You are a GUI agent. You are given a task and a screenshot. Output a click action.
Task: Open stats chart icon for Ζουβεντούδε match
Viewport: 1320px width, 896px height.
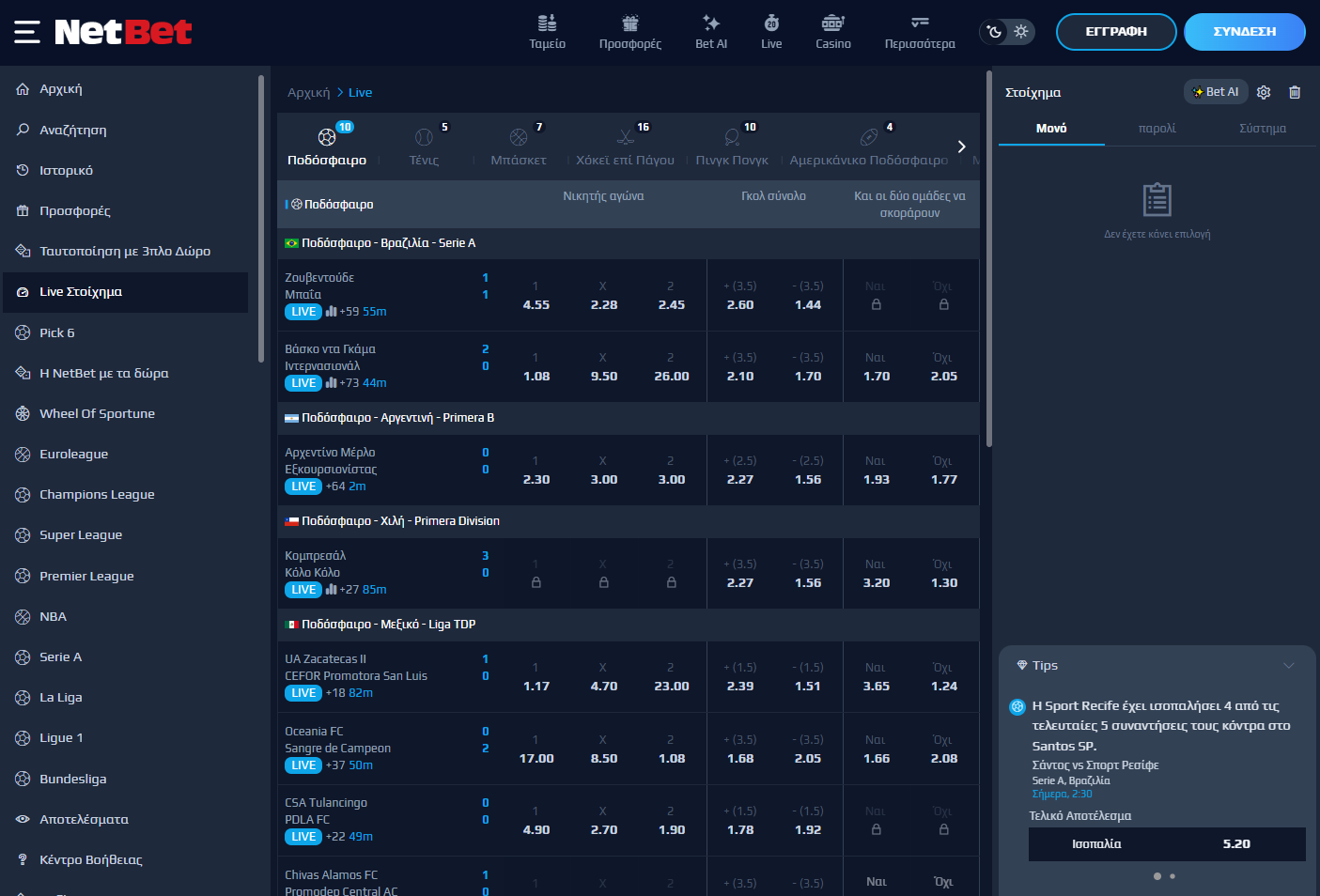pyautogui.click(x=331, y=311)
